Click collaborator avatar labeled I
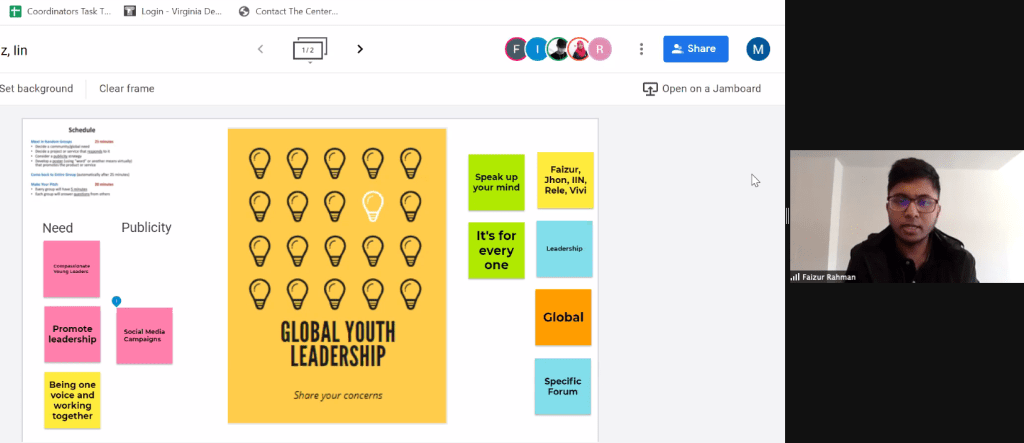Viewport: 1024px width, 443px height. (537, 49)
